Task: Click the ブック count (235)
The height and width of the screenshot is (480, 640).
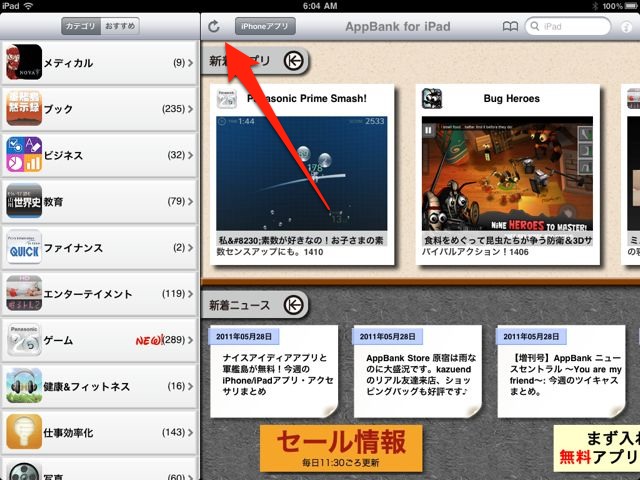Action: point(173,109)
